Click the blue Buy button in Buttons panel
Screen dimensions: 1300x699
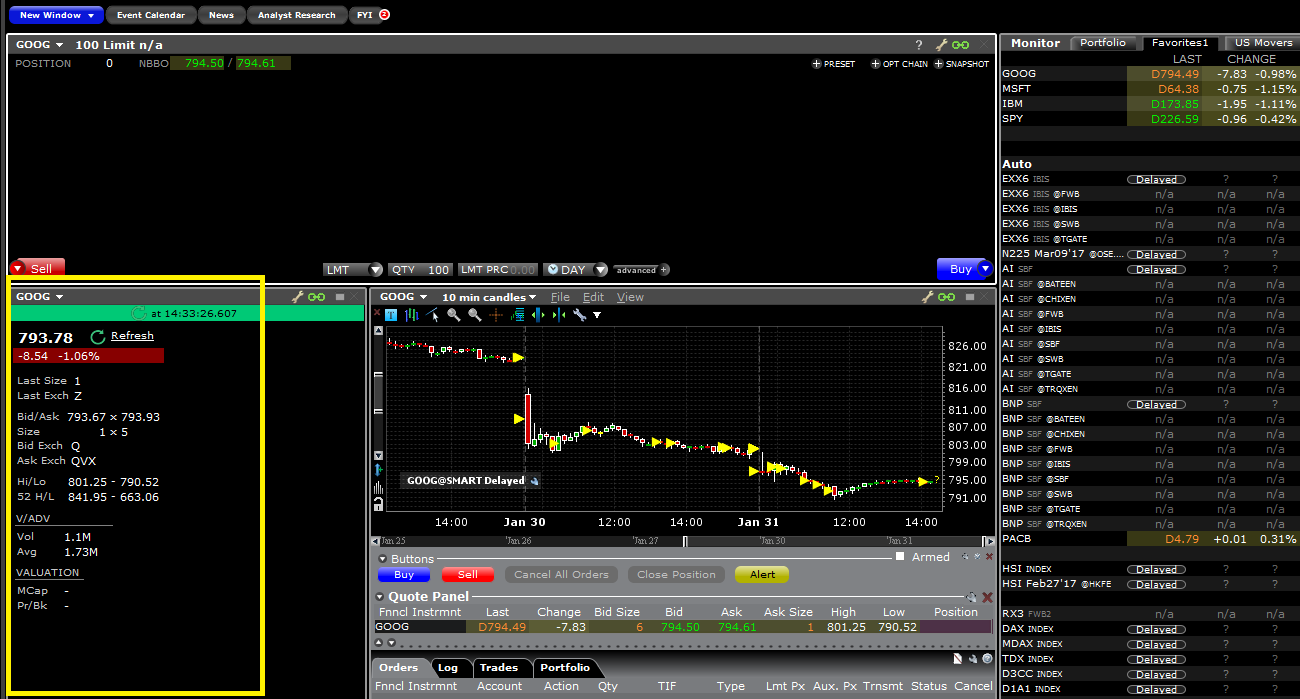click(404, 575)
